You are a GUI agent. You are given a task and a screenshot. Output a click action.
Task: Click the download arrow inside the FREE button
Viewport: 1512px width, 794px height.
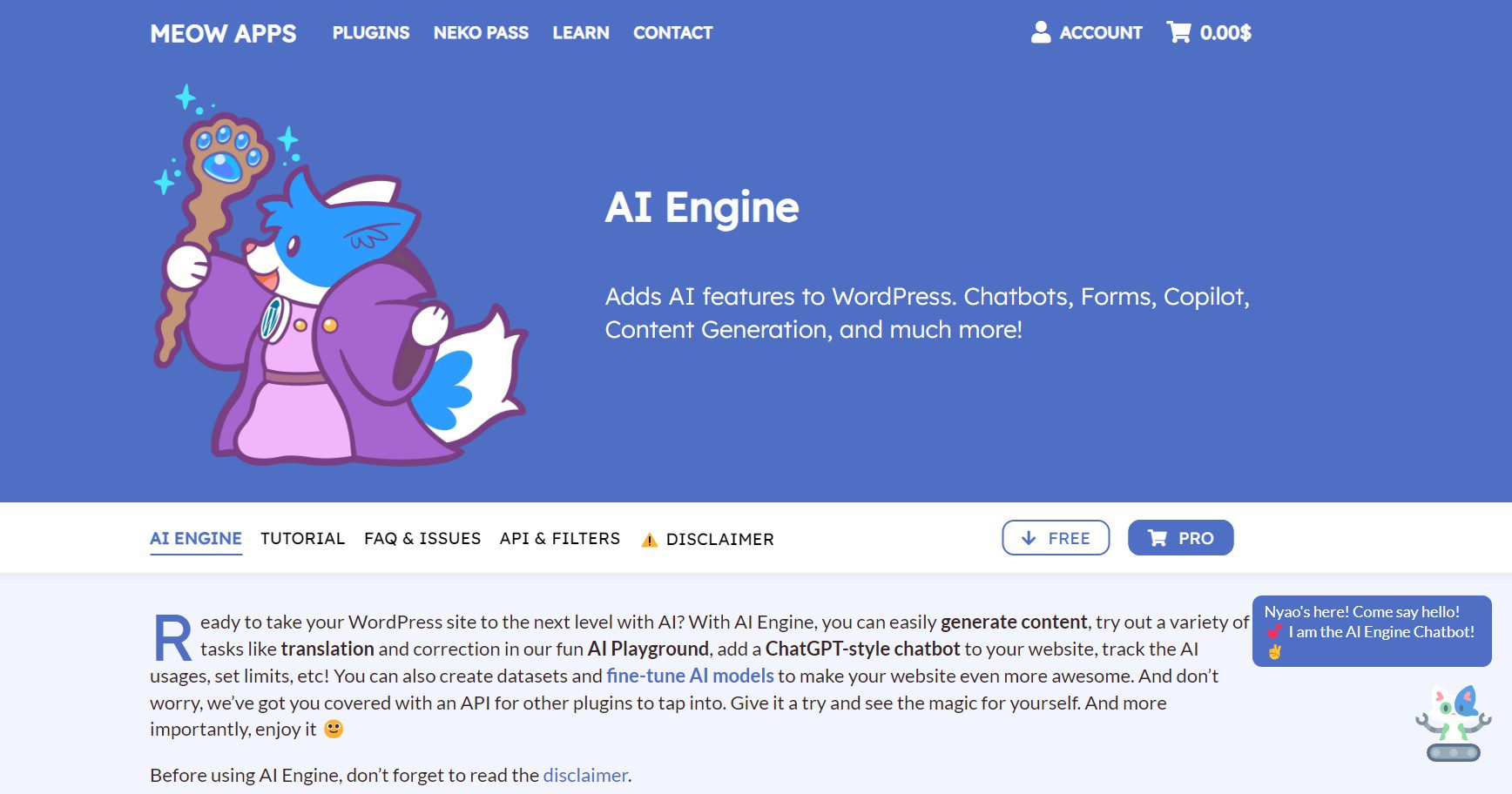tap(1029, 538)
